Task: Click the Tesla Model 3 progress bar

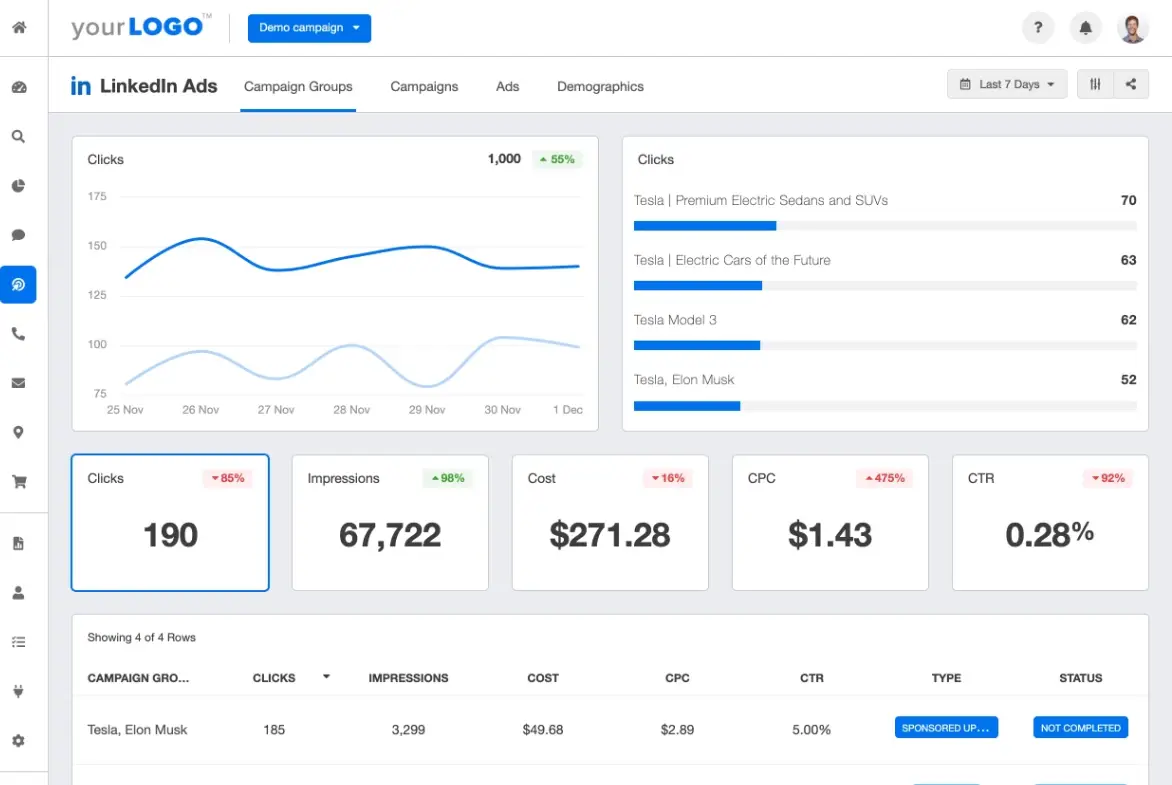Action: (885, 346)
